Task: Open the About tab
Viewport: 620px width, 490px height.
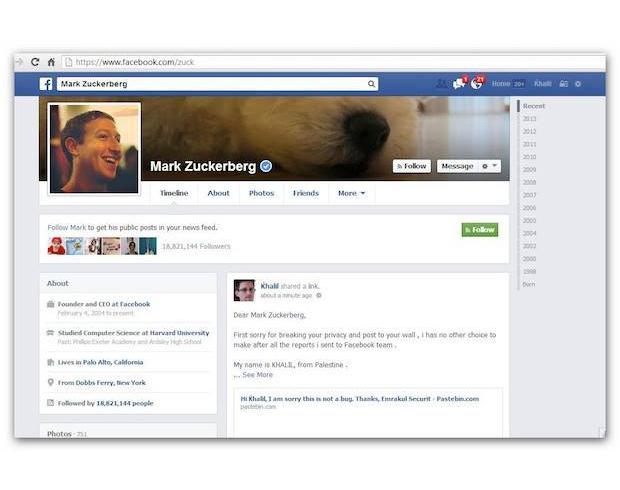Action: (x=218, y=193)
